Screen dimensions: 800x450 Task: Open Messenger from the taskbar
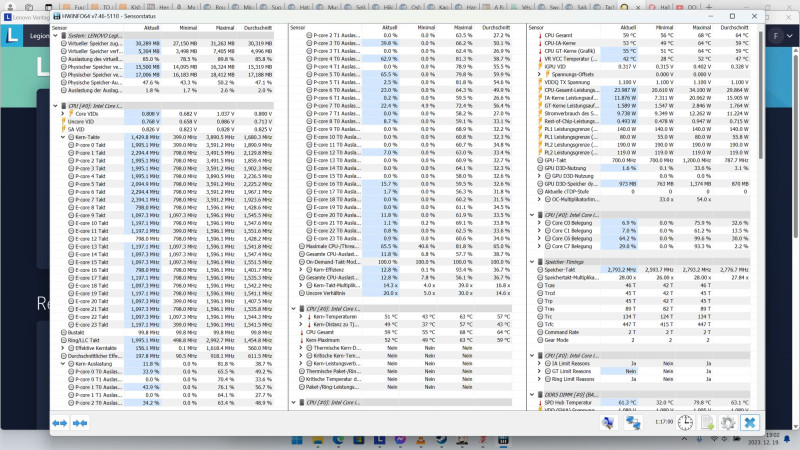click(400, 440)
